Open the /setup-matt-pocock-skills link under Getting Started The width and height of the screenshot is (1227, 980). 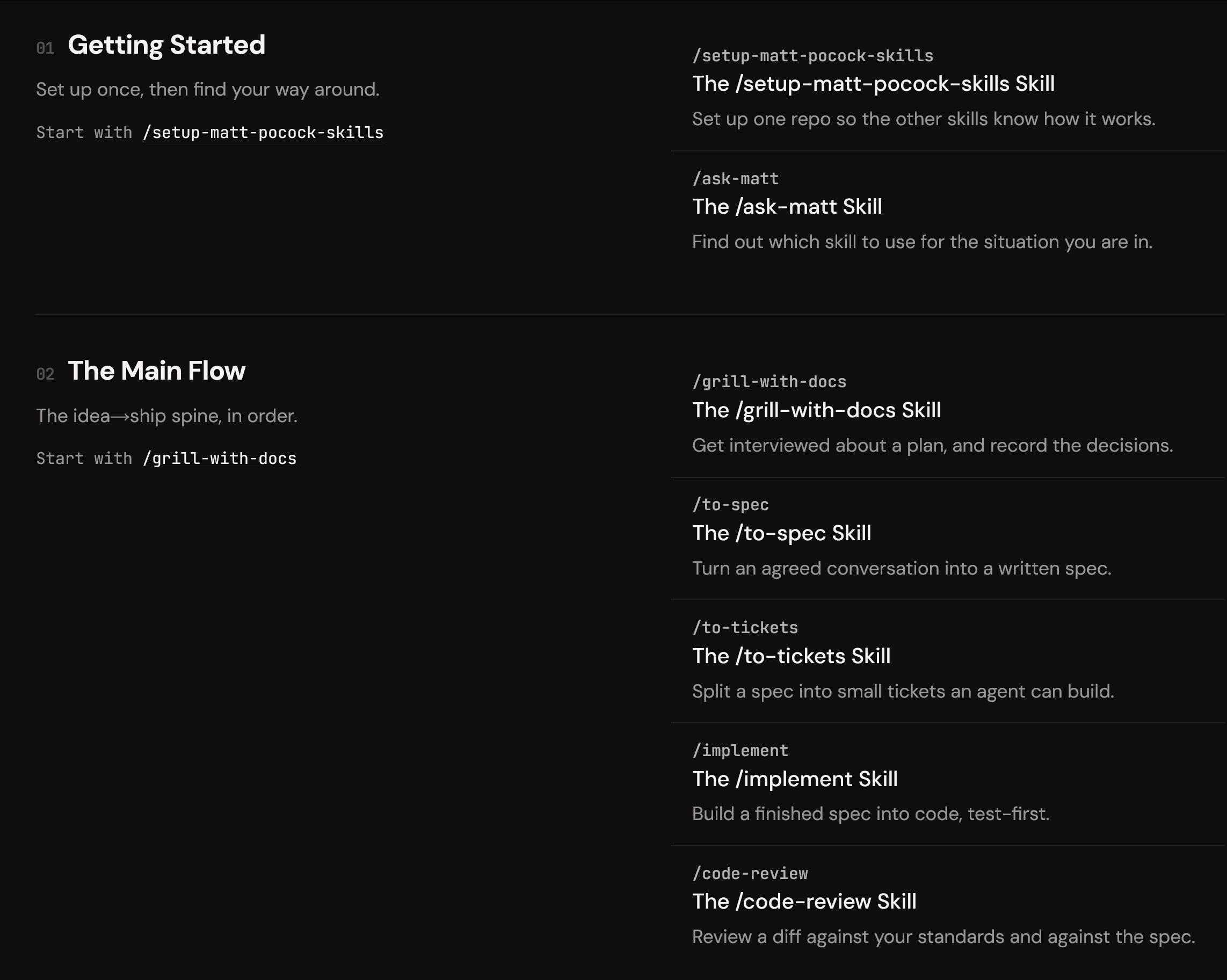[263, 133]
